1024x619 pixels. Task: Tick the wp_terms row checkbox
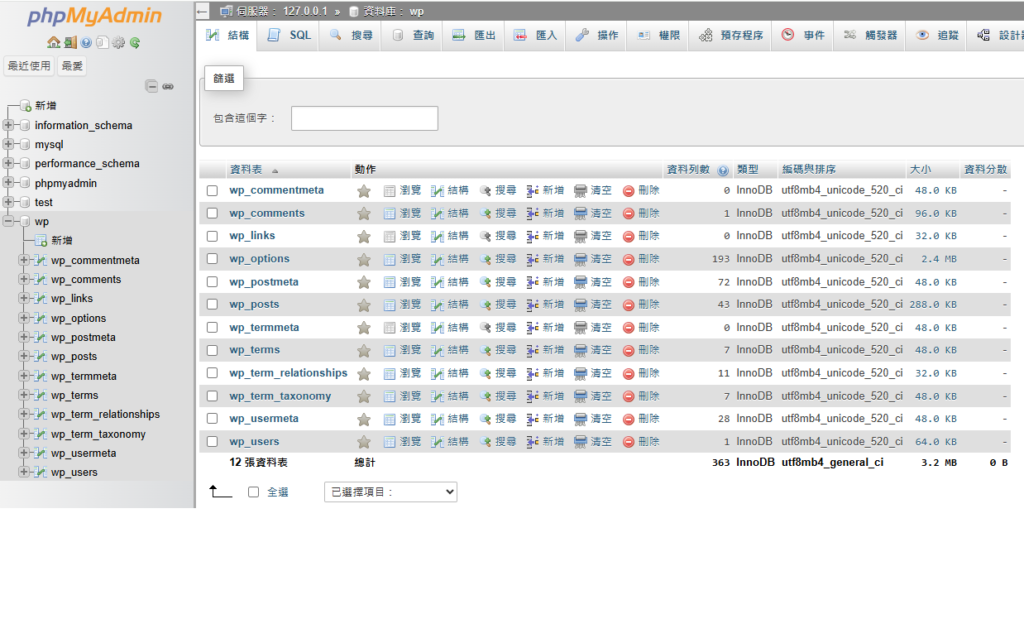(x=212, y=351)
